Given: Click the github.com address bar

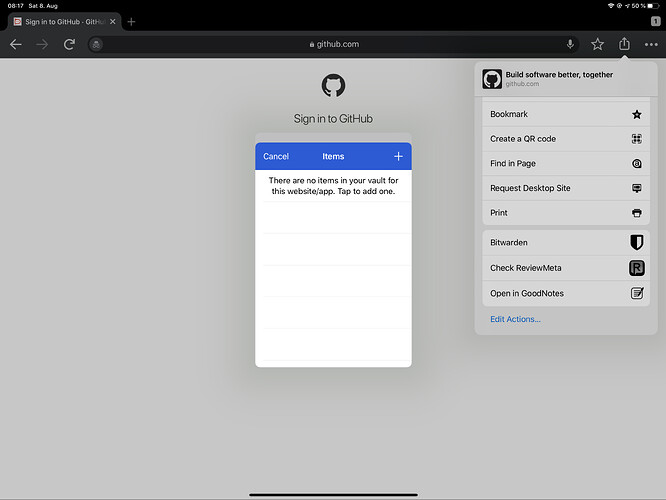Looking at the screenshot, I should pyautogui.click(x=334, y=44).
